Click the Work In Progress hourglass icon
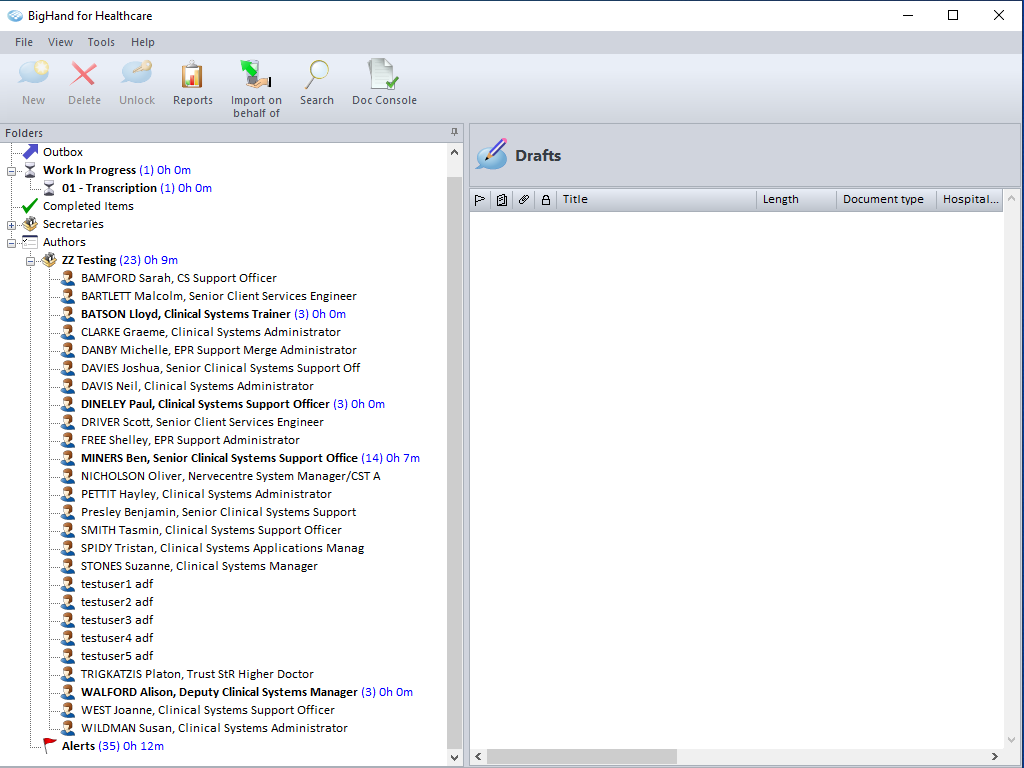The image size is (1024, 768). point(30,170)
